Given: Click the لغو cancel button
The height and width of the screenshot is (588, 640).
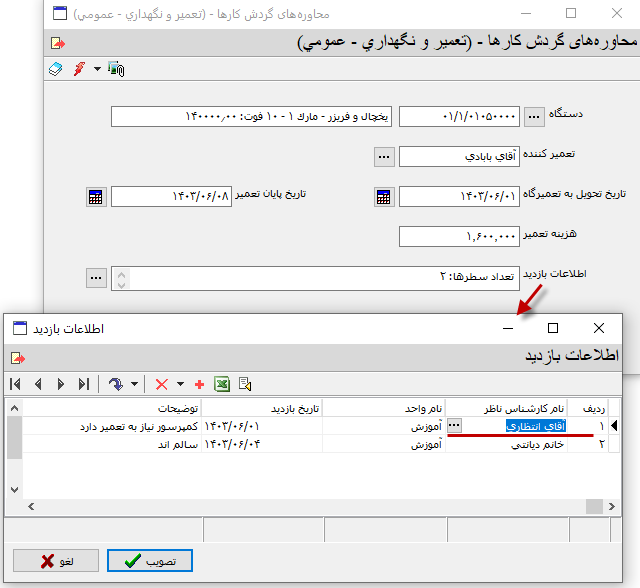Looking at the screenshot, I should coord(55,561).
